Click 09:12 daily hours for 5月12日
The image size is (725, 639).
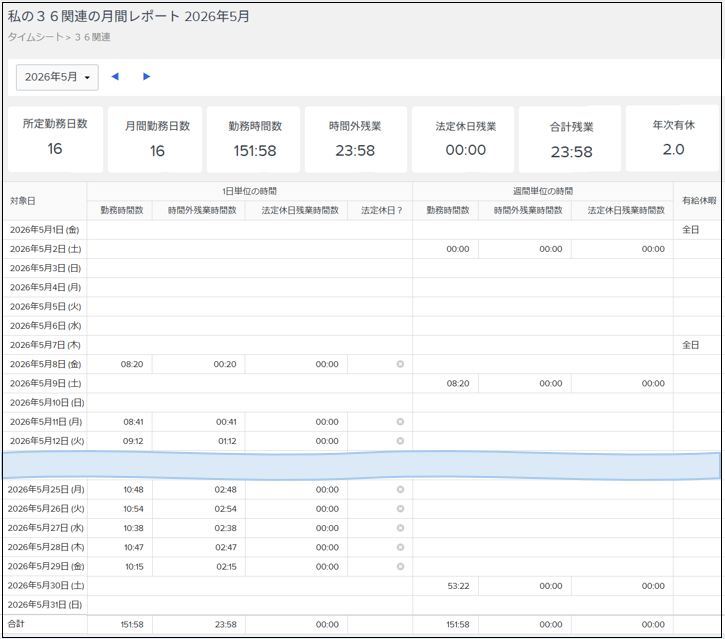133,441
